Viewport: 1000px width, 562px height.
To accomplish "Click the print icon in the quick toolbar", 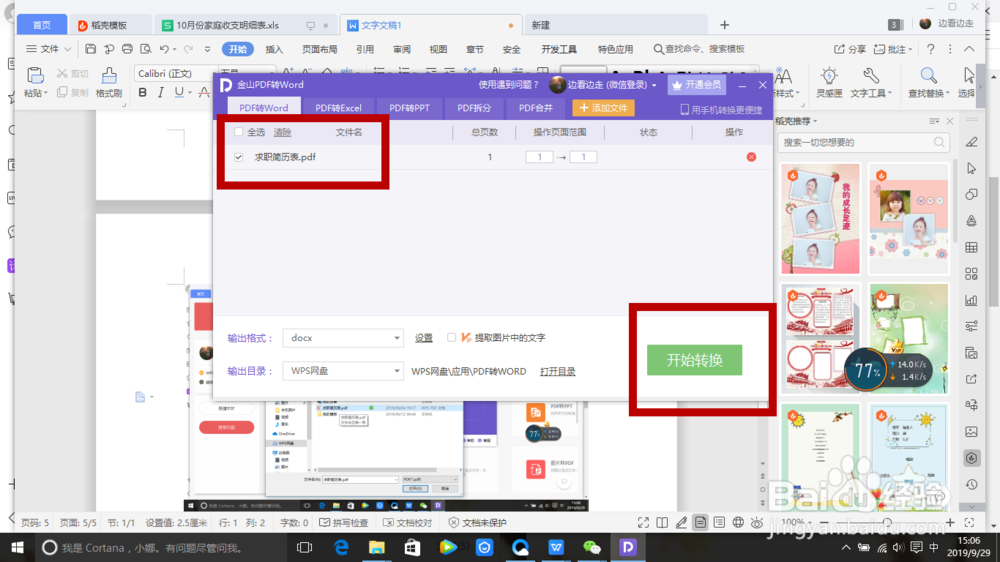I will pos(128,49).
